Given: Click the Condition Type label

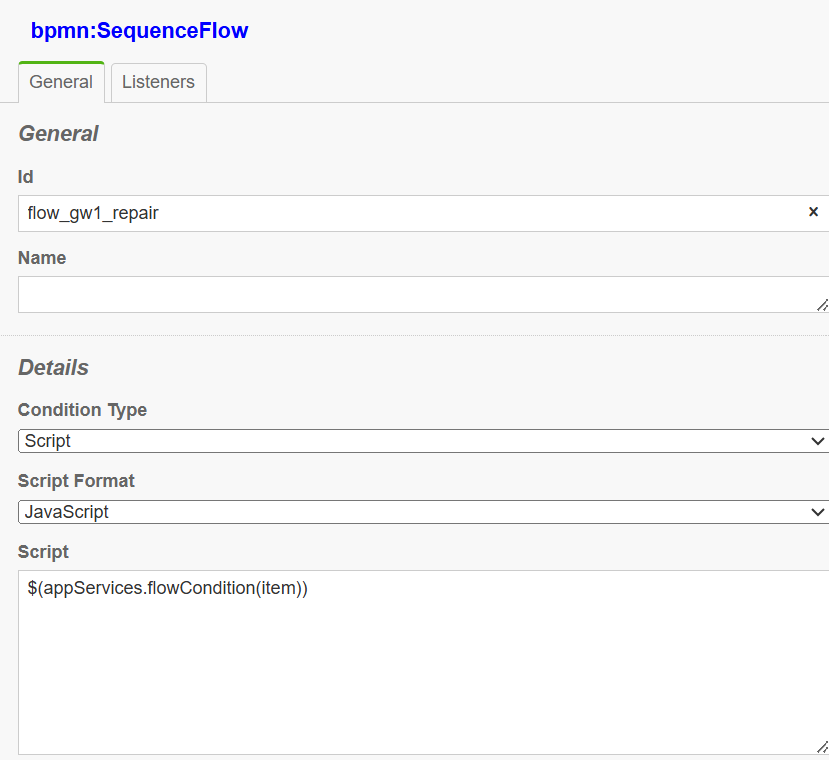Looking at the screenshot, I should (x=82, y=410).
